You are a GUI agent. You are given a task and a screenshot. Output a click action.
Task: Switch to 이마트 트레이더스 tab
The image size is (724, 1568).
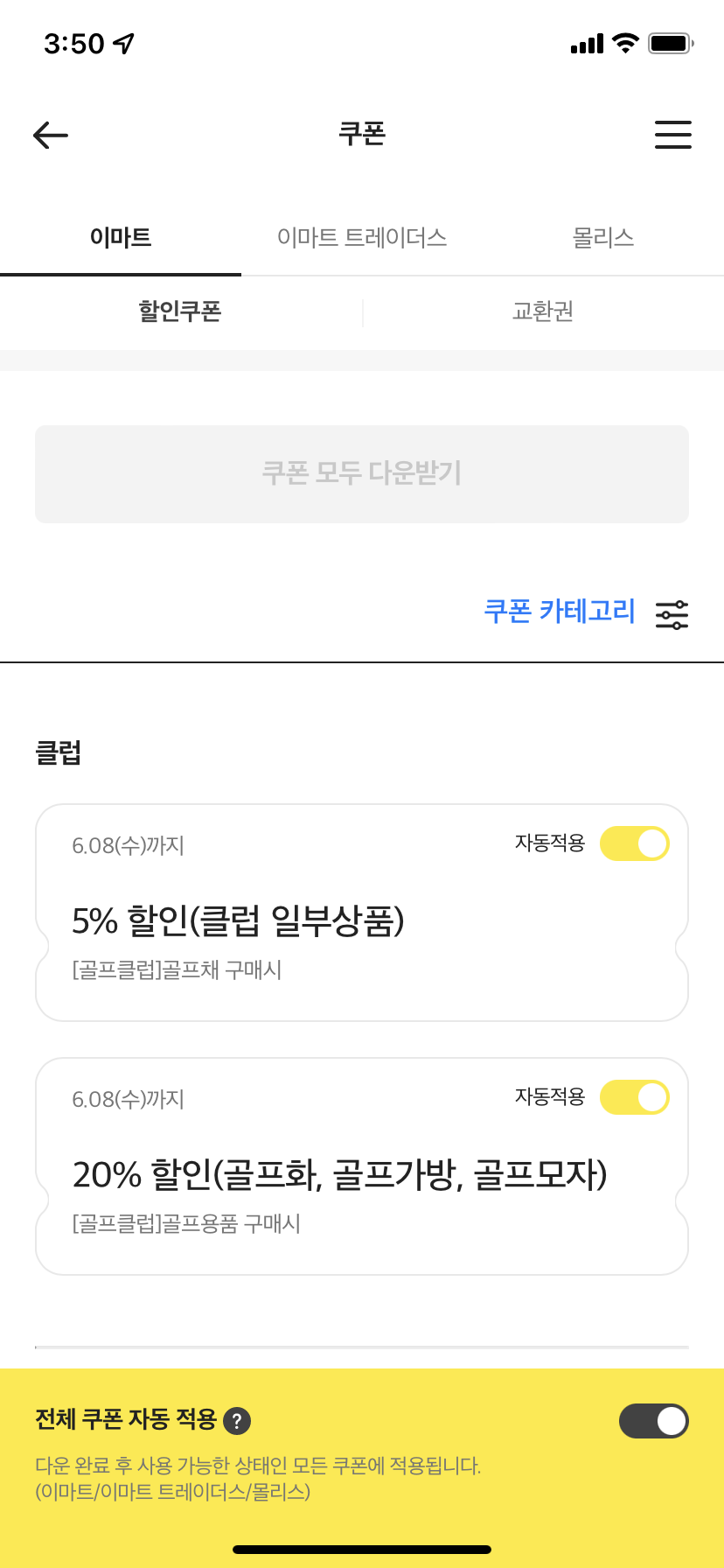pos(361,238)
